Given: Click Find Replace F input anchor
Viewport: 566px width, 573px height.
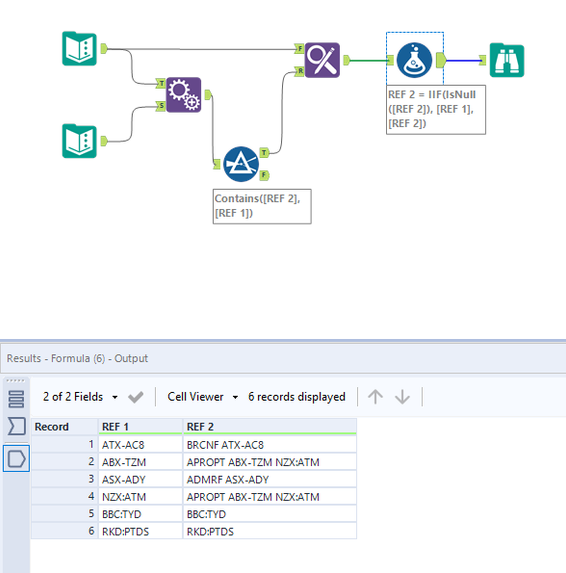Looking at the screenshot, I should (x=299, y=48).
